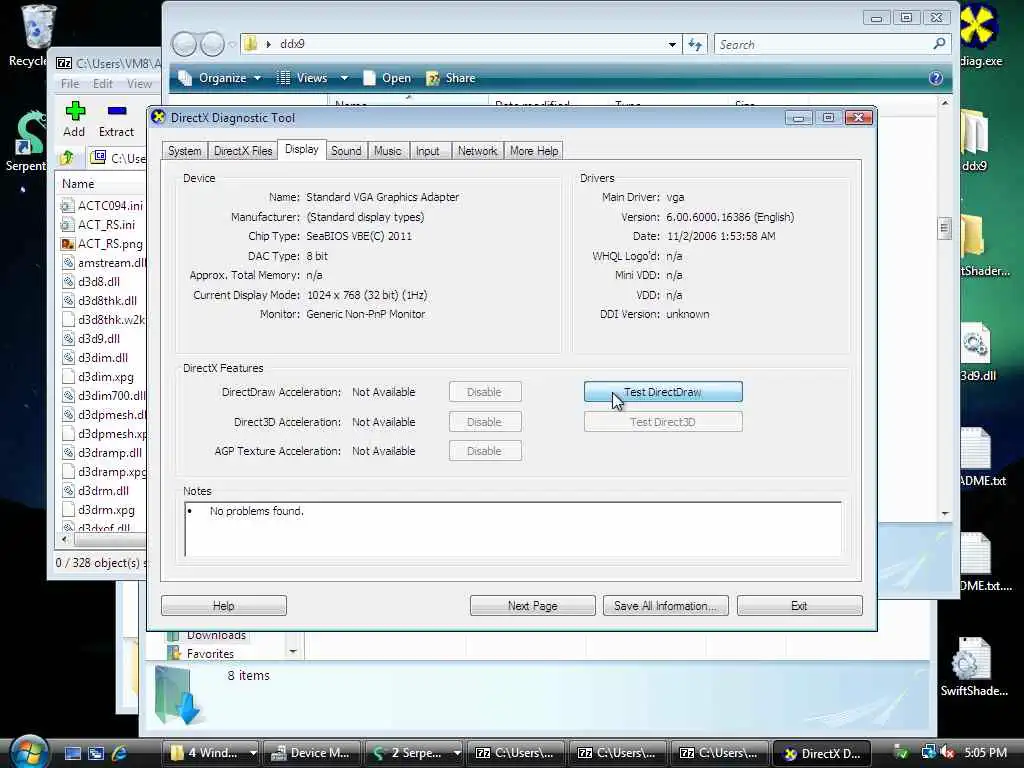Click the Explorer back arrow
This screenshot has height=768, width=1024.
click(184, 44)
